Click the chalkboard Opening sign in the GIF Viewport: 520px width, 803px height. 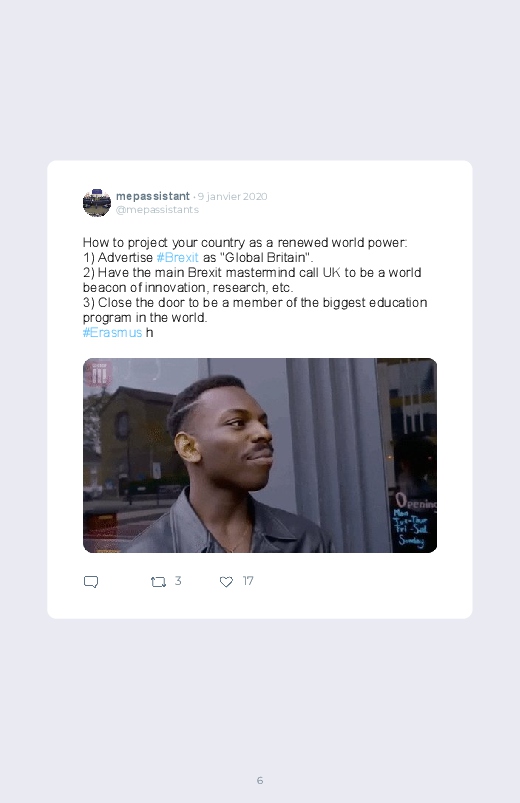[415, 520]
